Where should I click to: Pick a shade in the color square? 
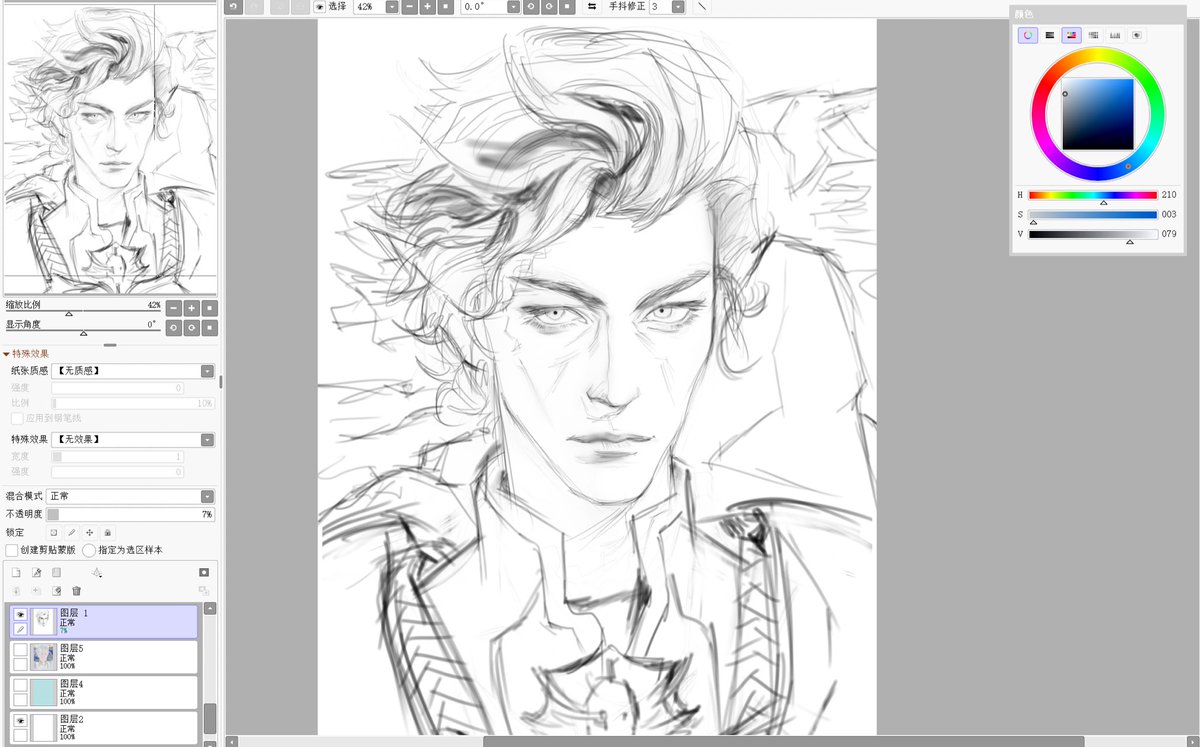click(x=1097, y=114)
